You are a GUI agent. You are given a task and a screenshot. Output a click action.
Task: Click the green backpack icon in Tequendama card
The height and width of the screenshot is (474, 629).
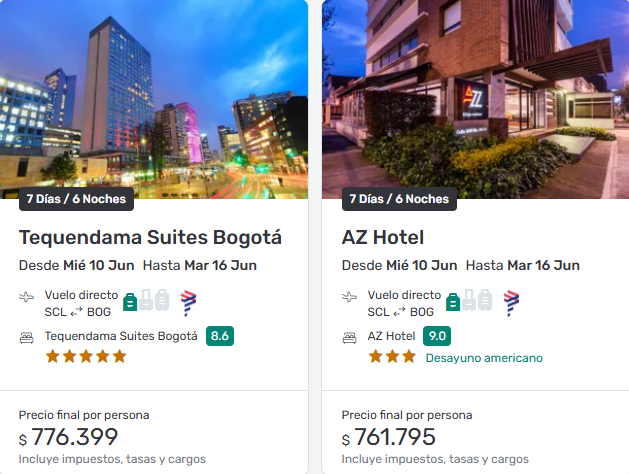pyautogui.click(x=130, y=300)
